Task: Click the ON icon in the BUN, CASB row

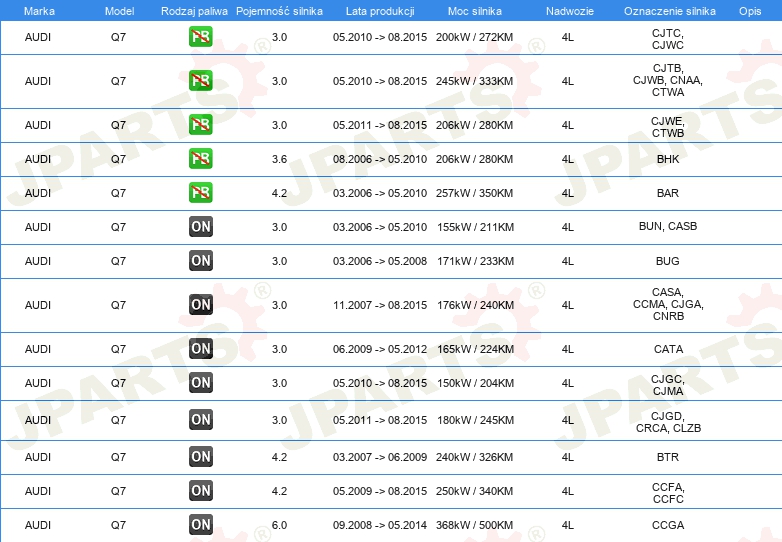Action: pyautogui.click(x=201, y=227)
